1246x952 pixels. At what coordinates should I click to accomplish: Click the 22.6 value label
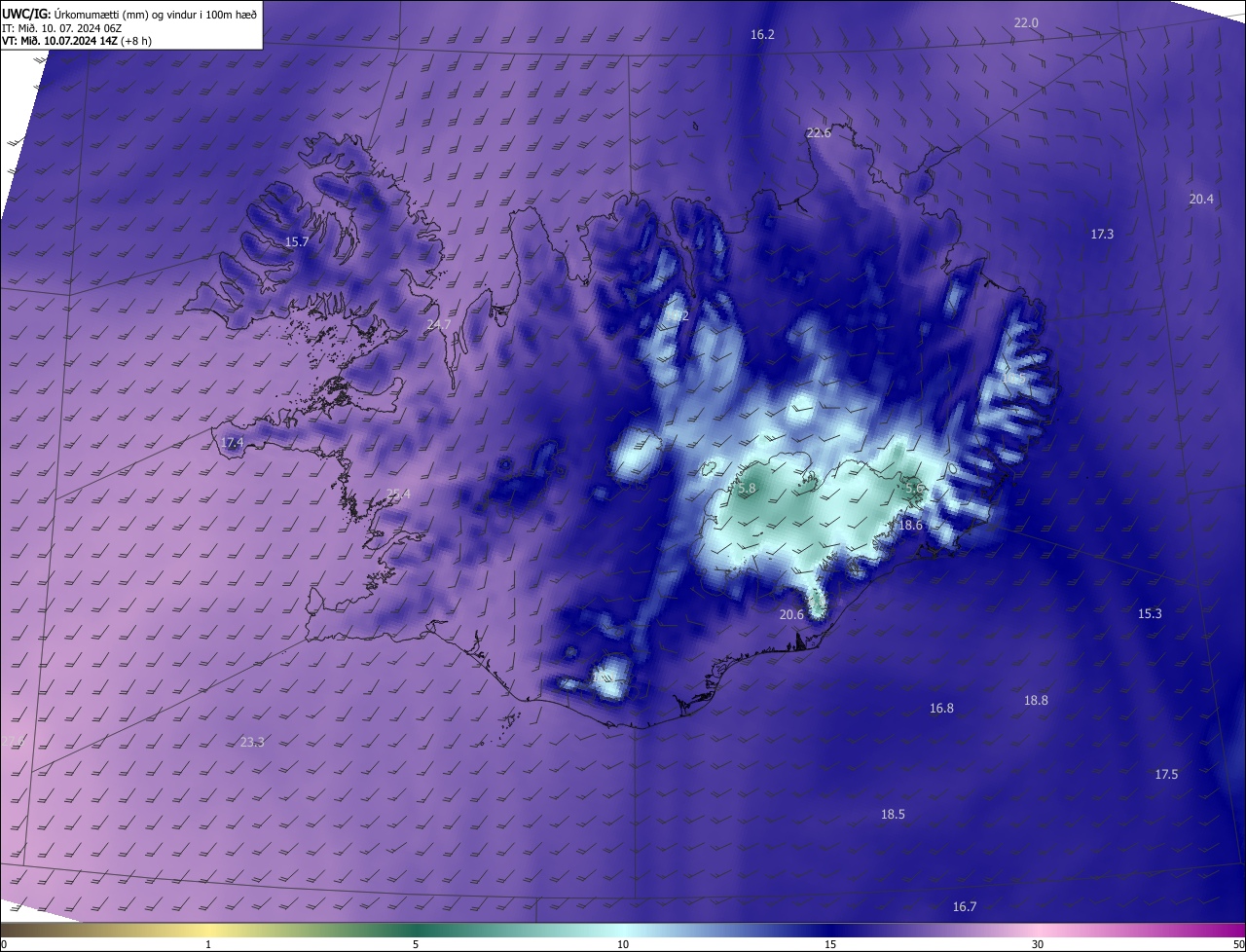pos(819,132)
